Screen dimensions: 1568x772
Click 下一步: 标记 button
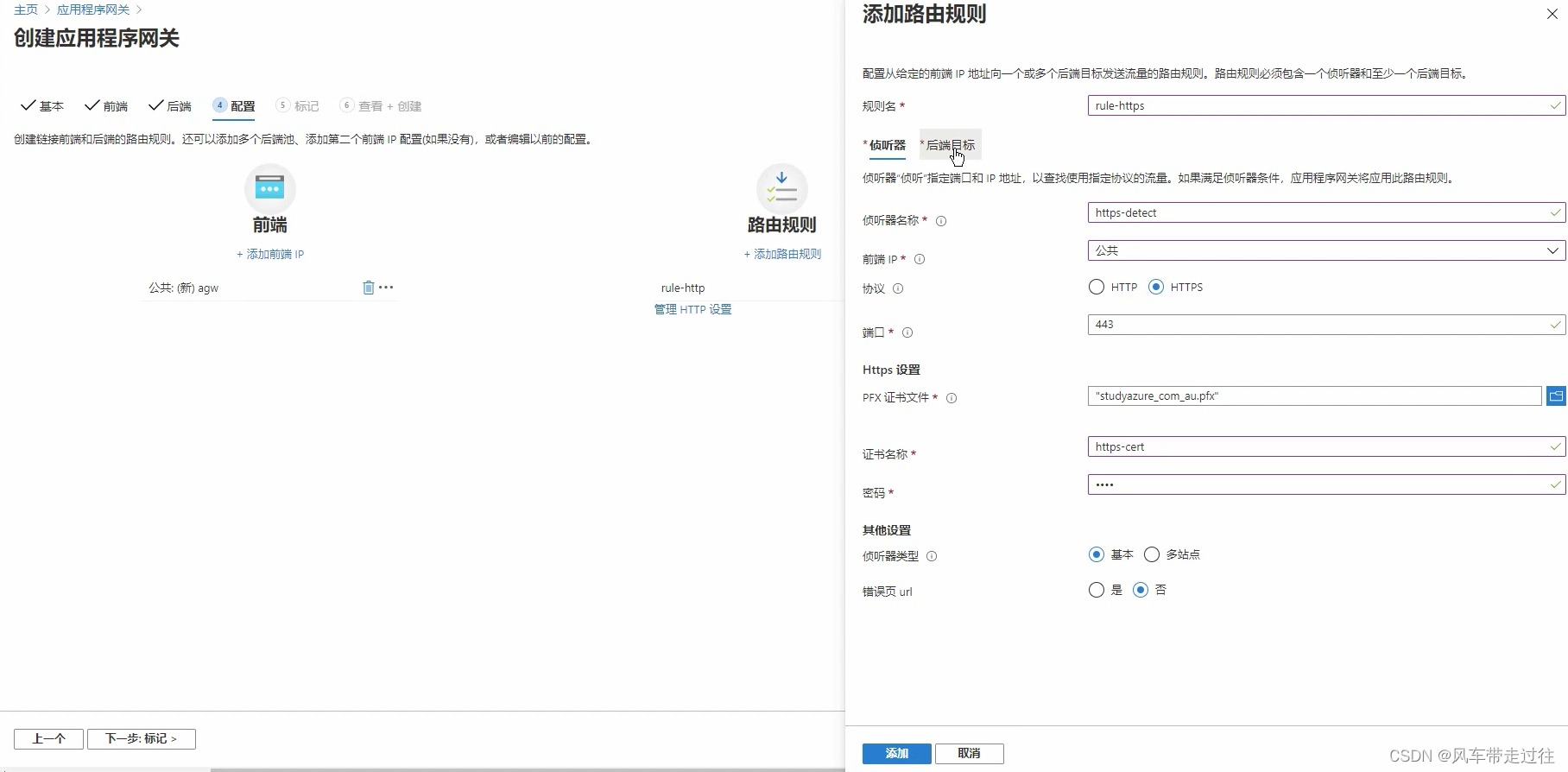coord(141,739)
